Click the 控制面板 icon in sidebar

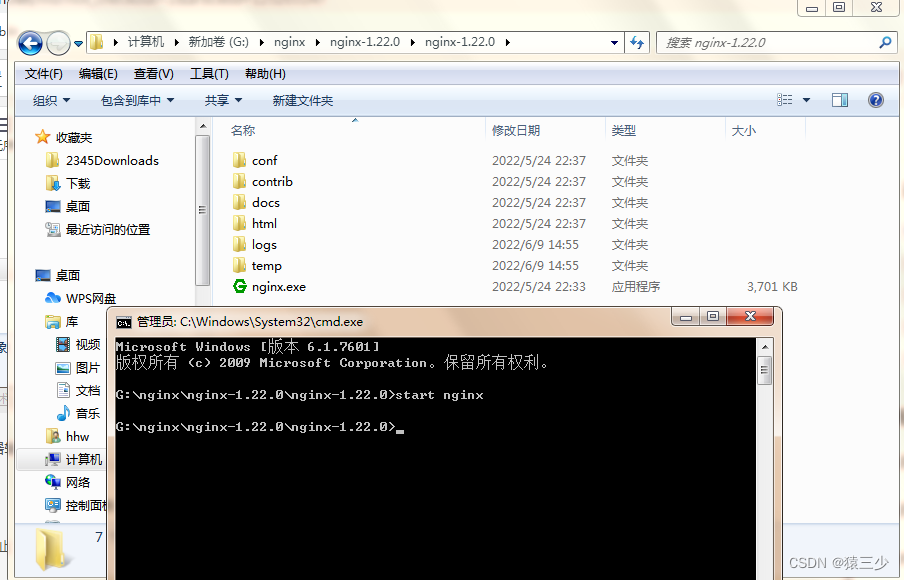(x=52, y=505)
